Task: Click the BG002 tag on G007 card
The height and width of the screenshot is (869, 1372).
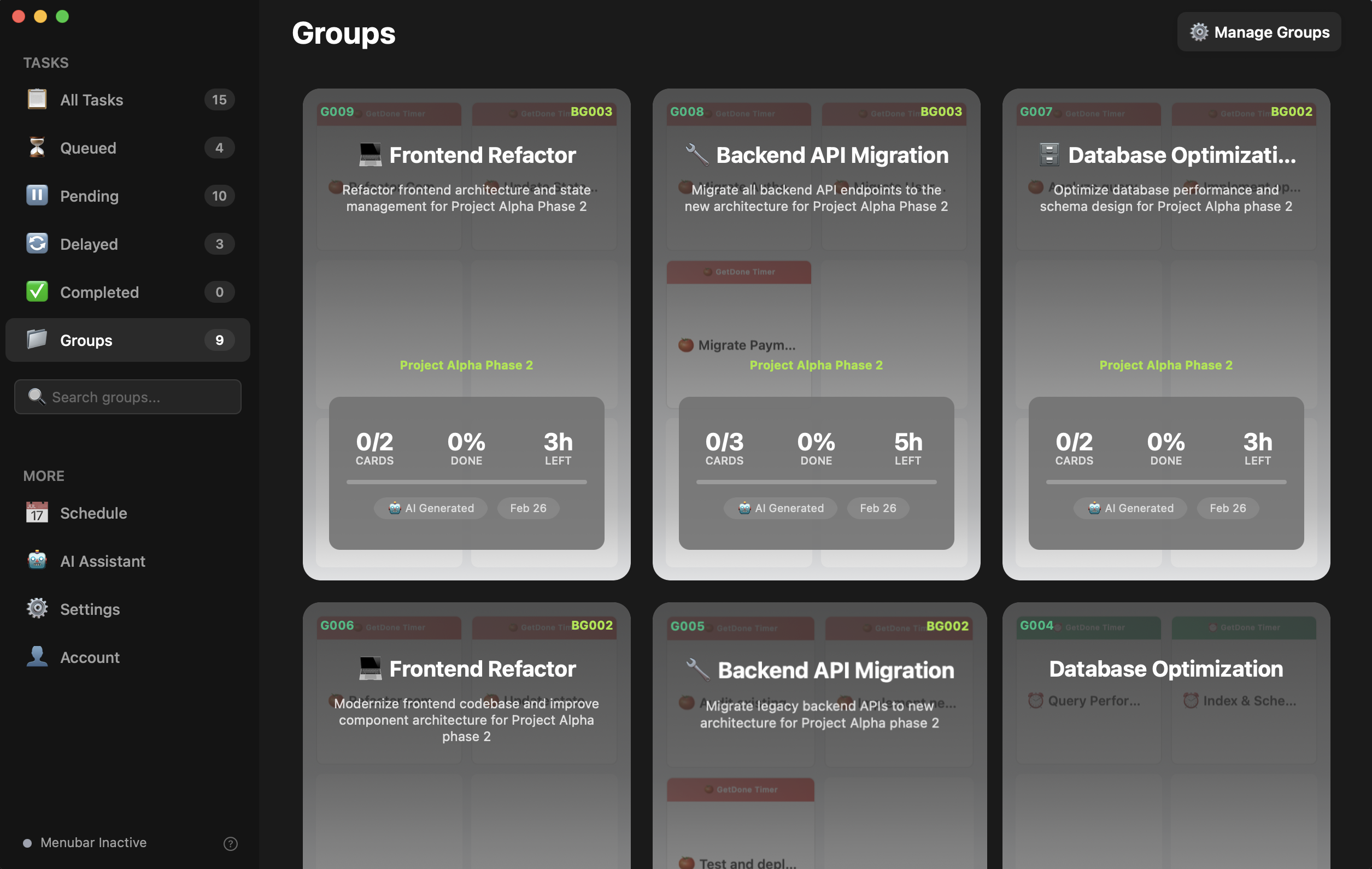Action: coord(1292,111)
